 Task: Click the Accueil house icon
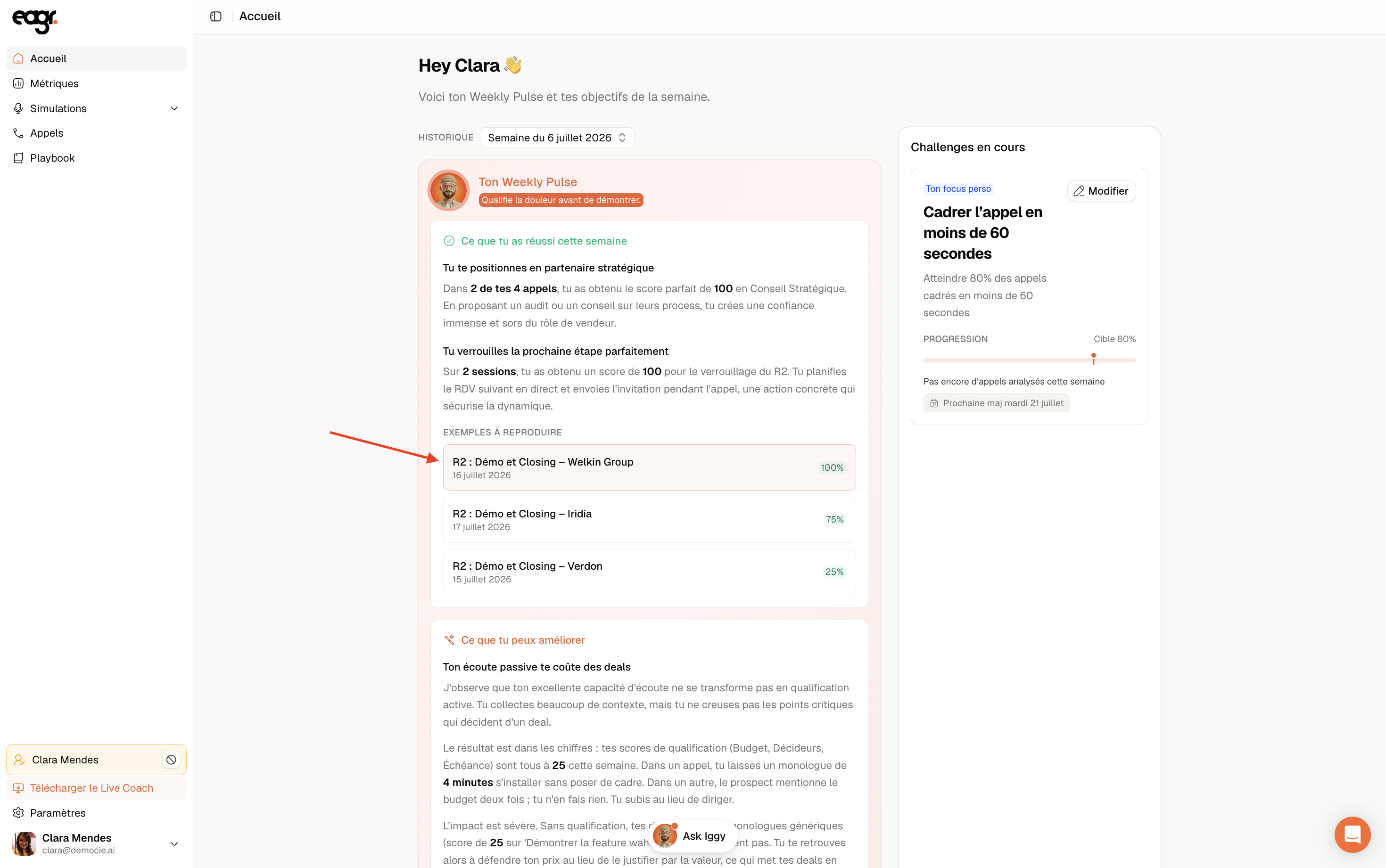click(18, 58)
